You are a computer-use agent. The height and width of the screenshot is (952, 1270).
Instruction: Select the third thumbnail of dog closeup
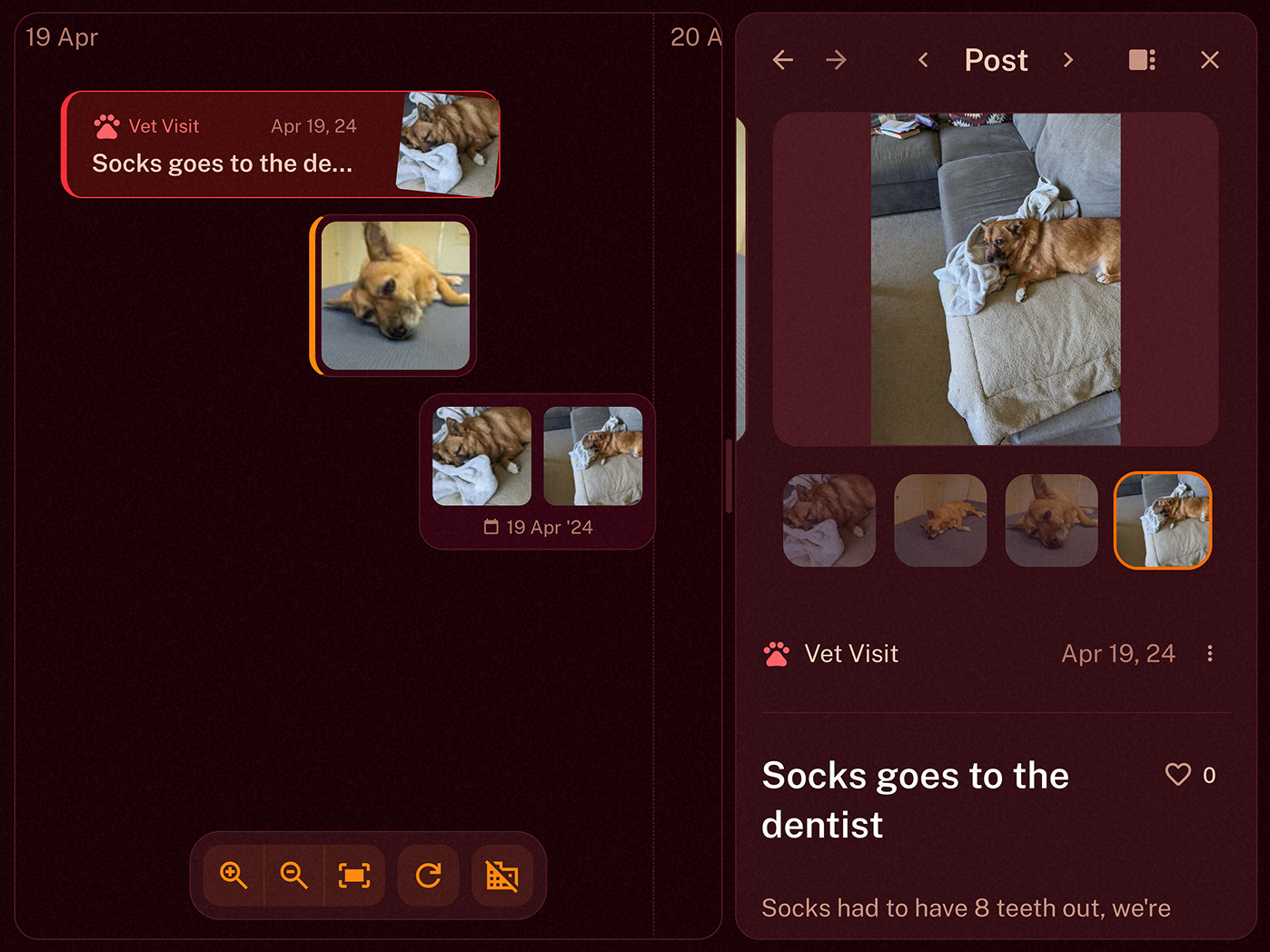[1052, 521]
